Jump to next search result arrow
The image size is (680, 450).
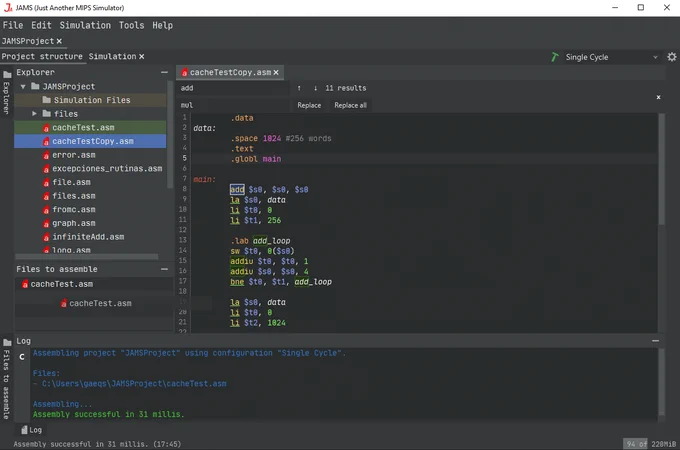pyautogui.click(x=315, y=88)
